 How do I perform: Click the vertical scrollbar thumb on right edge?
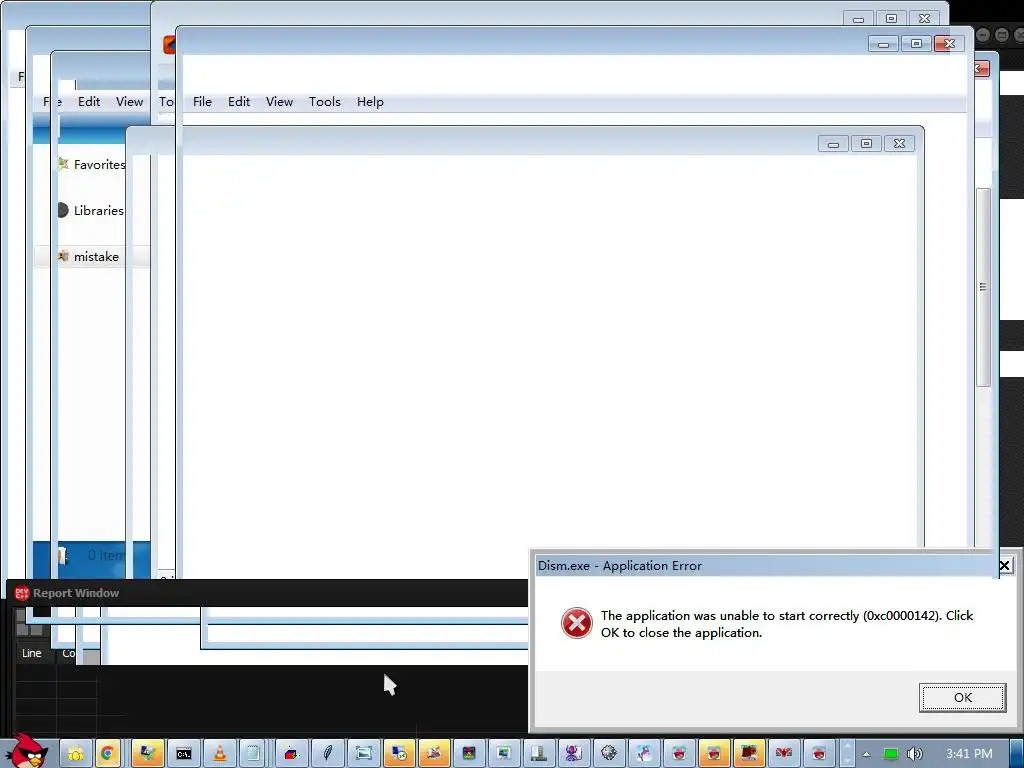pos(983,287)
